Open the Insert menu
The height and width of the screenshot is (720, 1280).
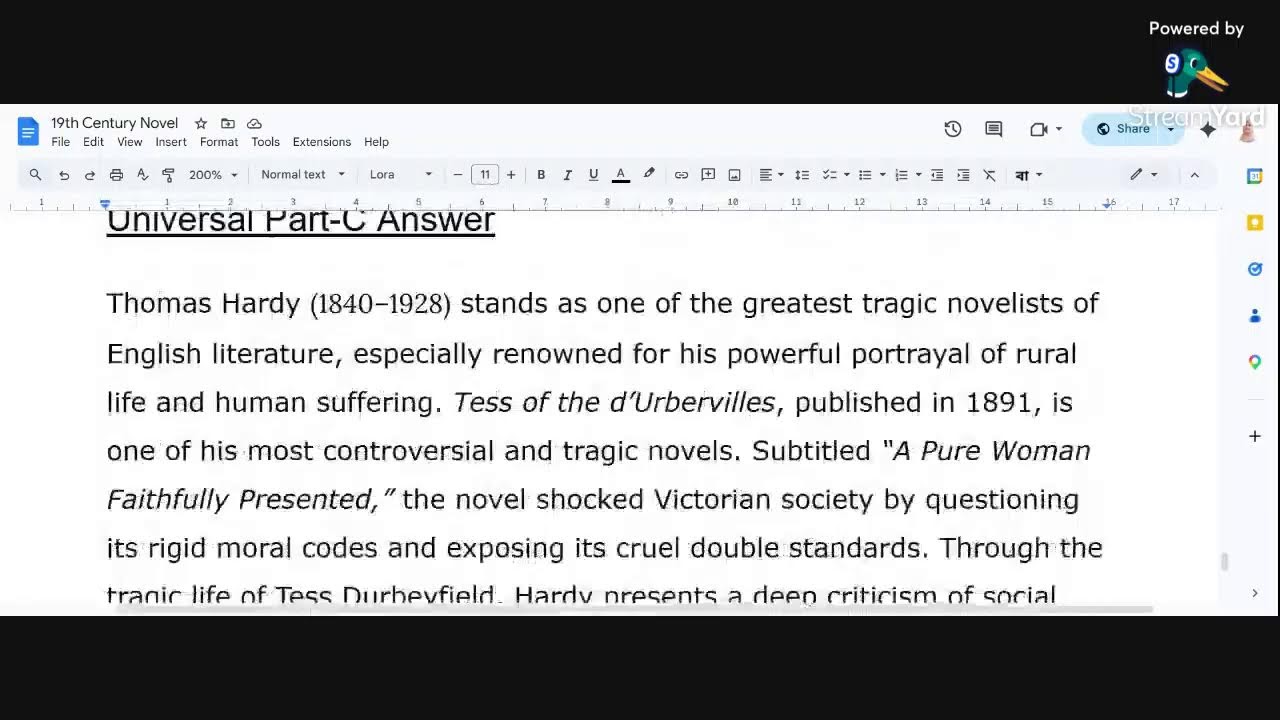tap(171, 142)
